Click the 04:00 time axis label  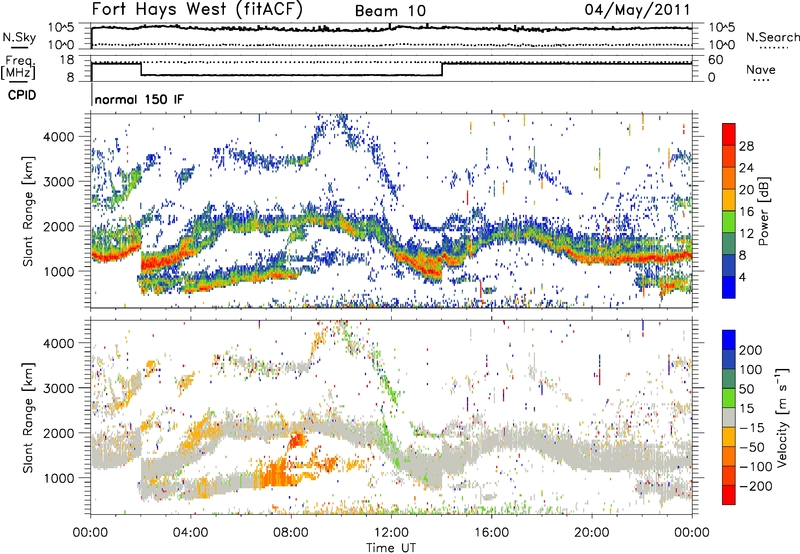190,531
